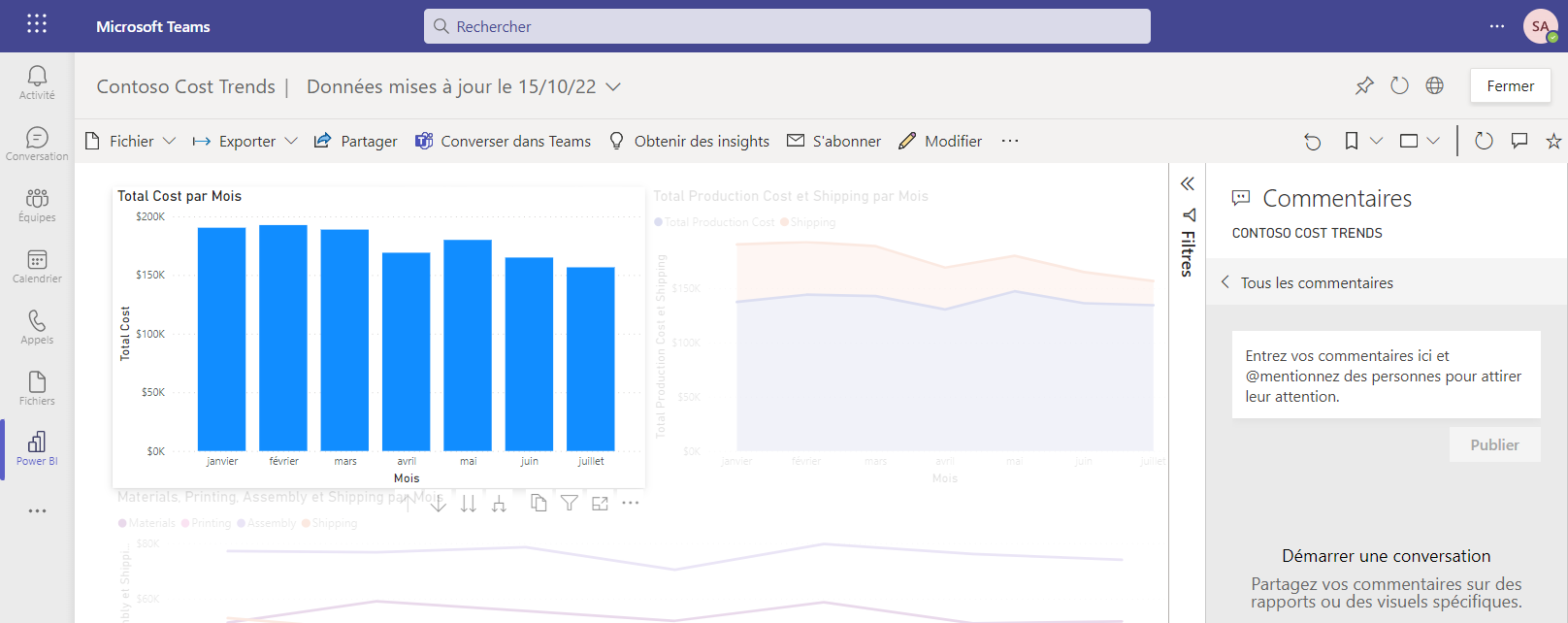
Task: Open settings ellipsis next to profile avatar
Action: 1497,26
